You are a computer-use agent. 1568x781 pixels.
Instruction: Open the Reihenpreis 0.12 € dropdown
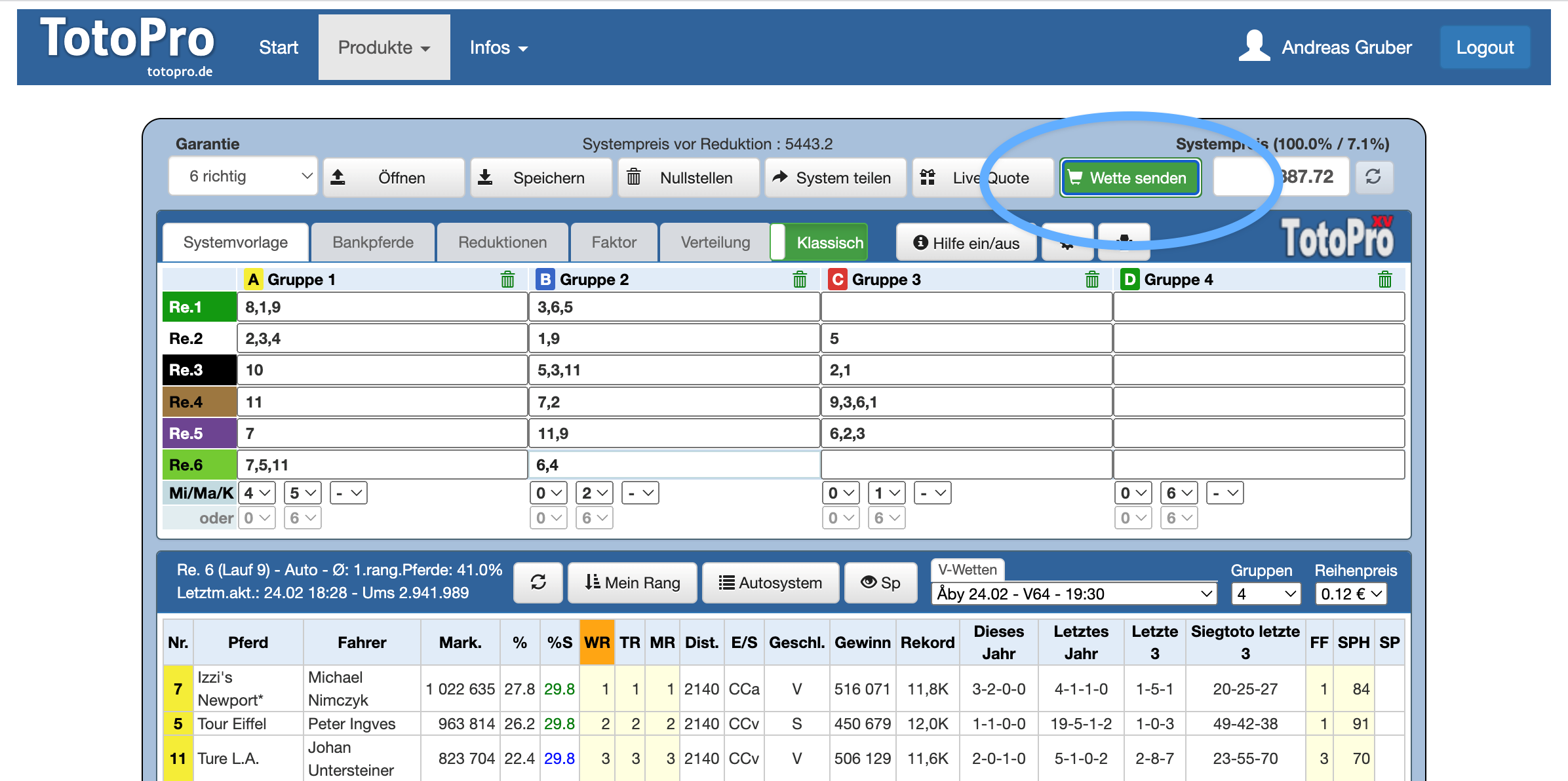(1350, 594)
